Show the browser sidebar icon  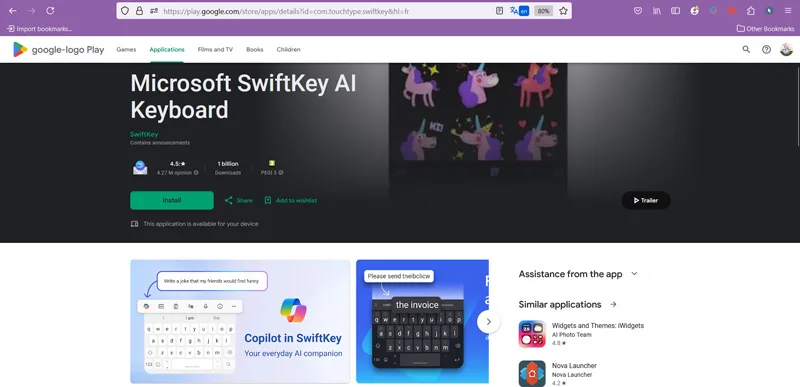click(675, 11)
